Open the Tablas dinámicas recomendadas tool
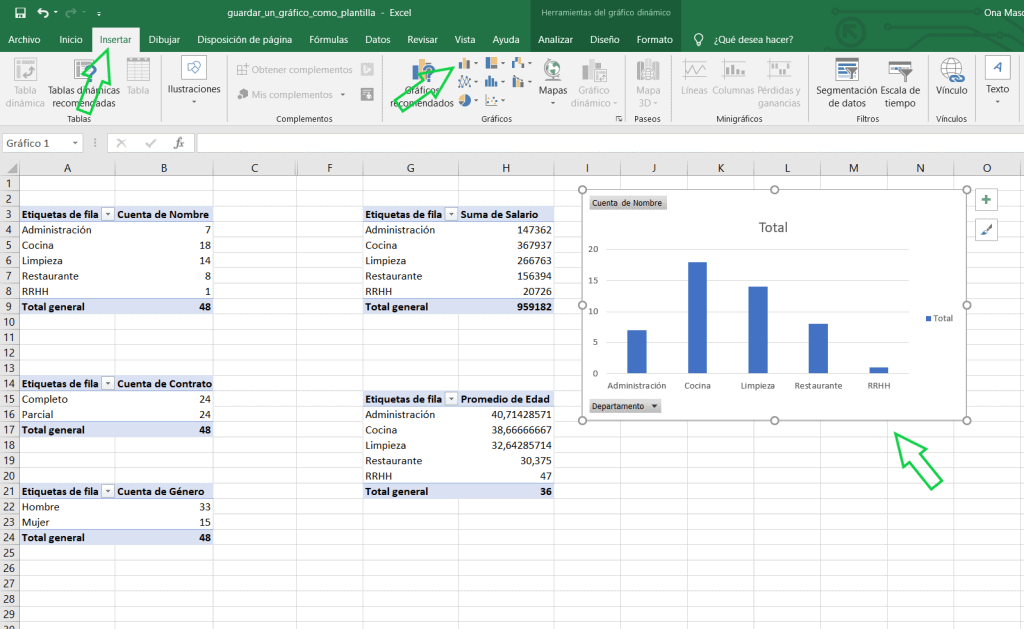The image size is (1024, 629). coord(84,83)
